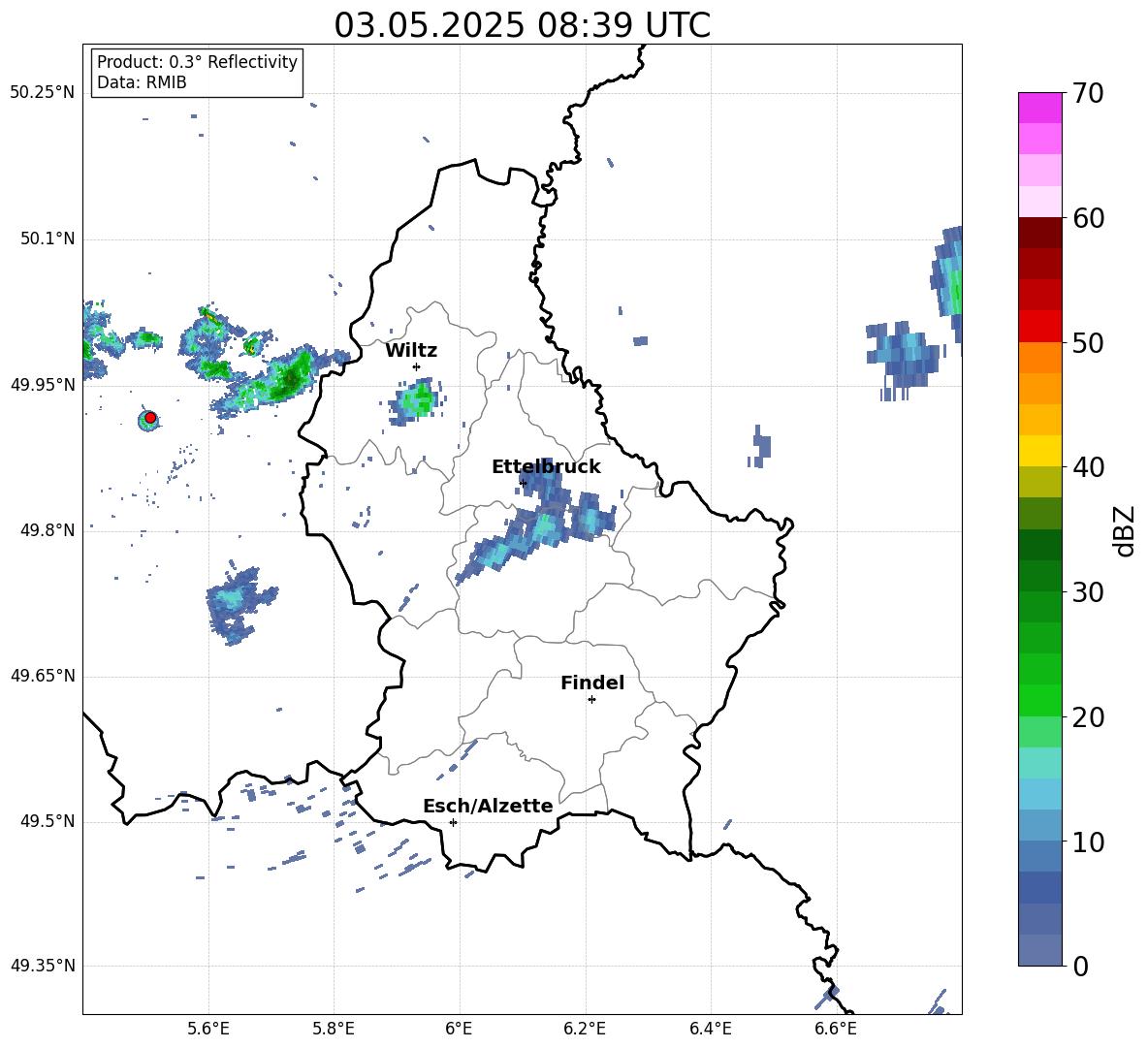The width and height of the screenshot is (1148, 1048).
Task: Click the 20 colorbar tick label
Action: pos(1087,717)
